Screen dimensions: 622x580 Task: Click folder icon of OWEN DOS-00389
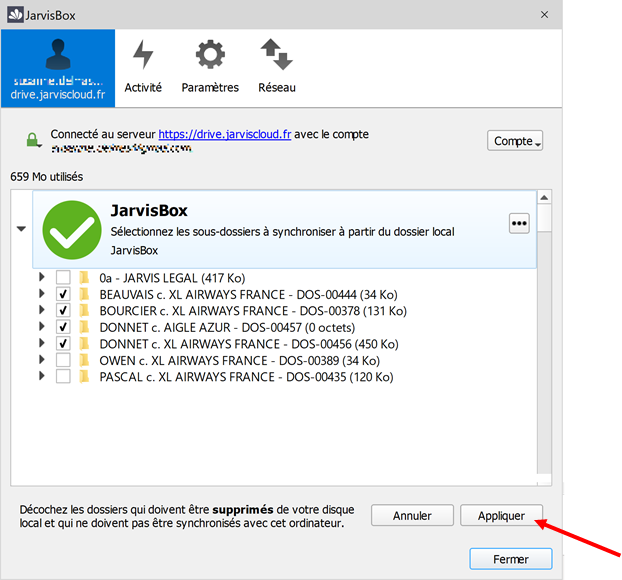84,360
